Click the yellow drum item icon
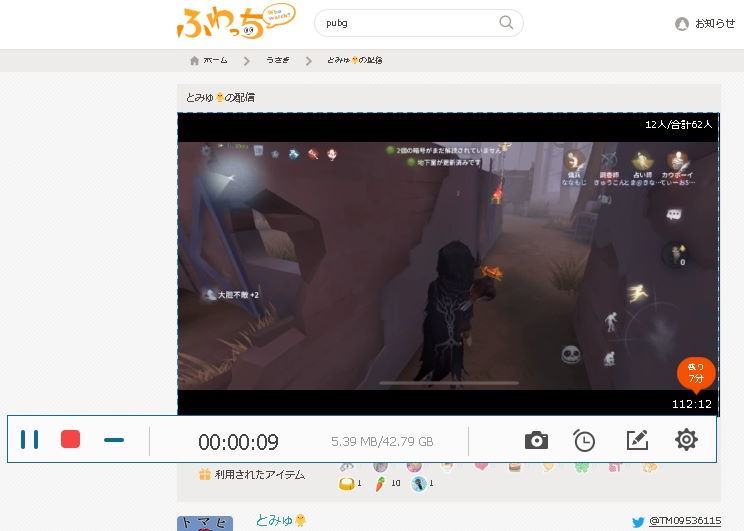The width and height of the screenshot is (744, 531). click(347, 484)
